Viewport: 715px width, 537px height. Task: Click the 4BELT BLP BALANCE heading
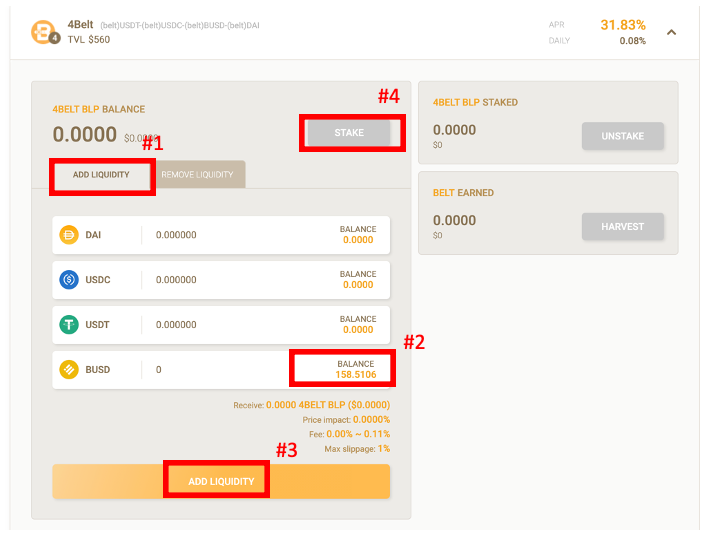click(98, 109)
